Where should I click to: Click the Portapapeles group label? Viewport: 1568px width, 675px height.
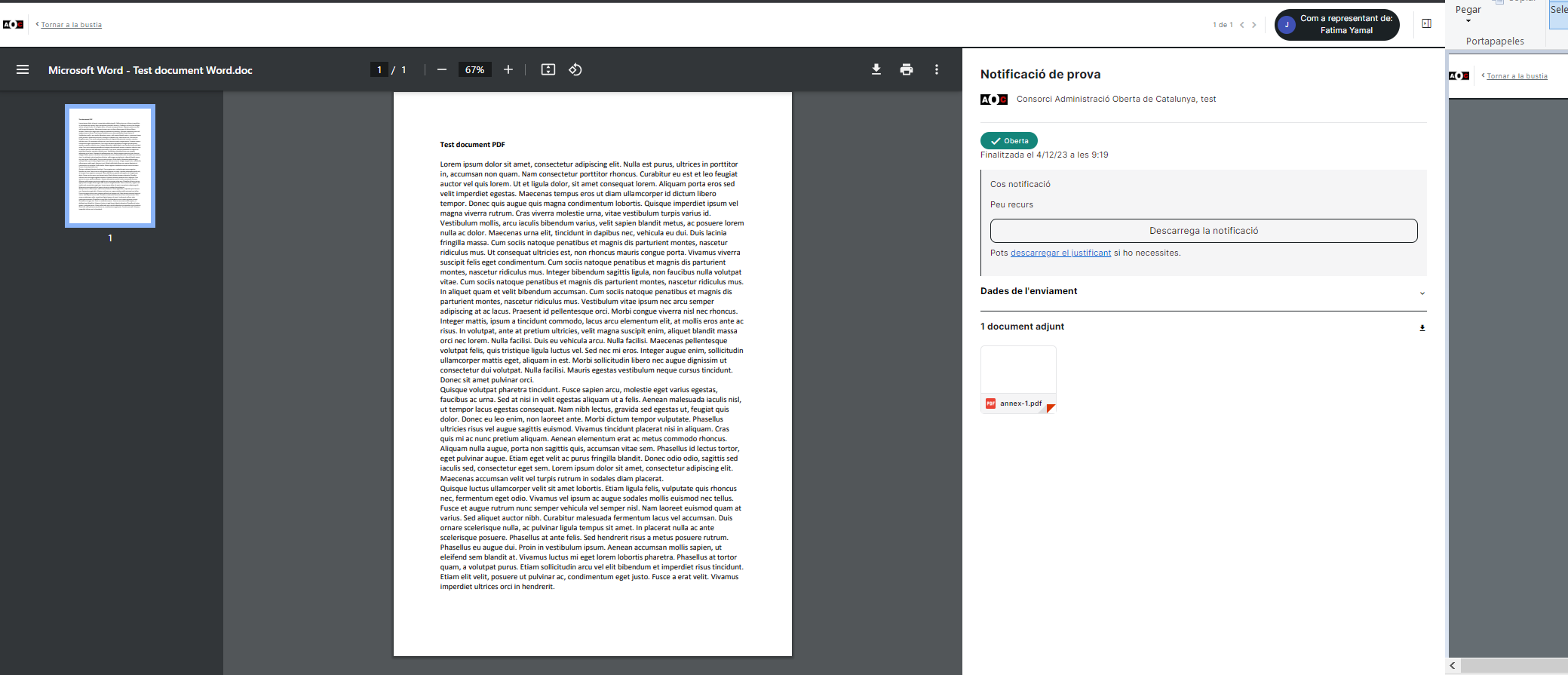click(x=1495, y=41)
